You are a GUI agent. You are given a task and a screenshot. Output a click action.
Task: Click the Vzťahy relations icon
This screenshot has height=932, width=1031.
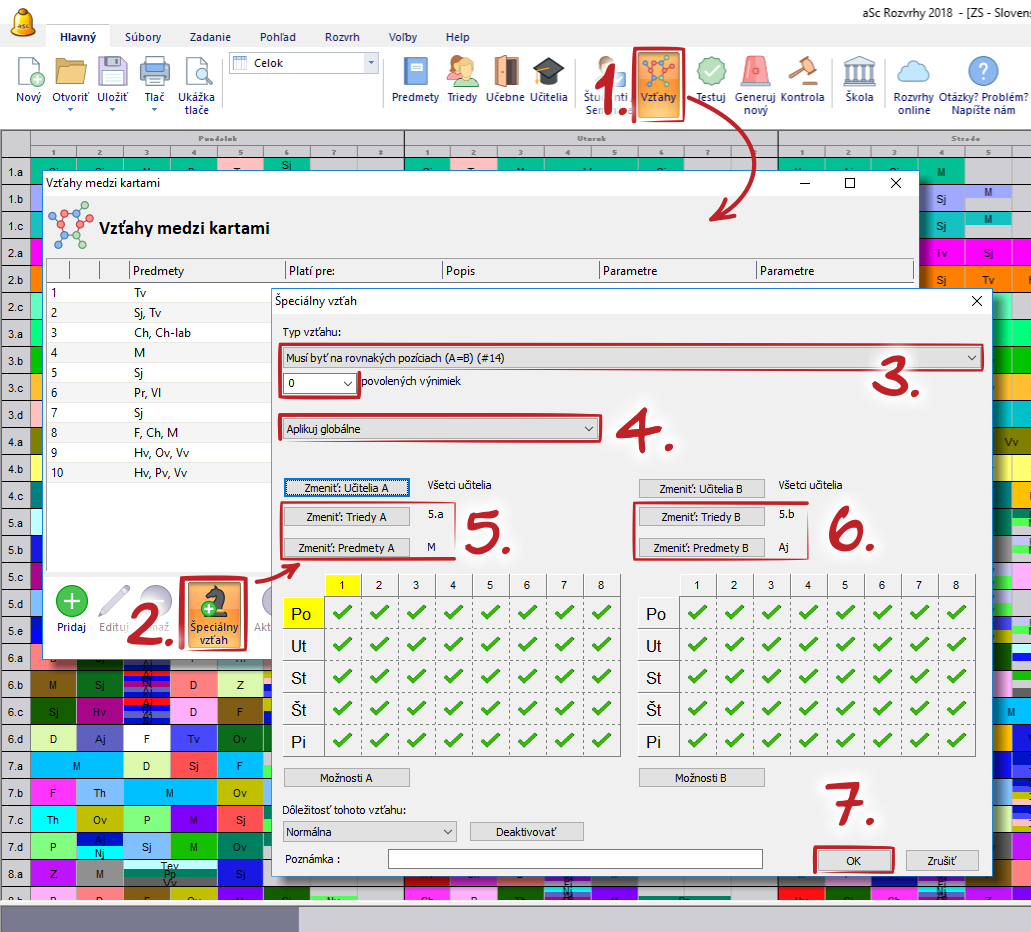[658, 74]
